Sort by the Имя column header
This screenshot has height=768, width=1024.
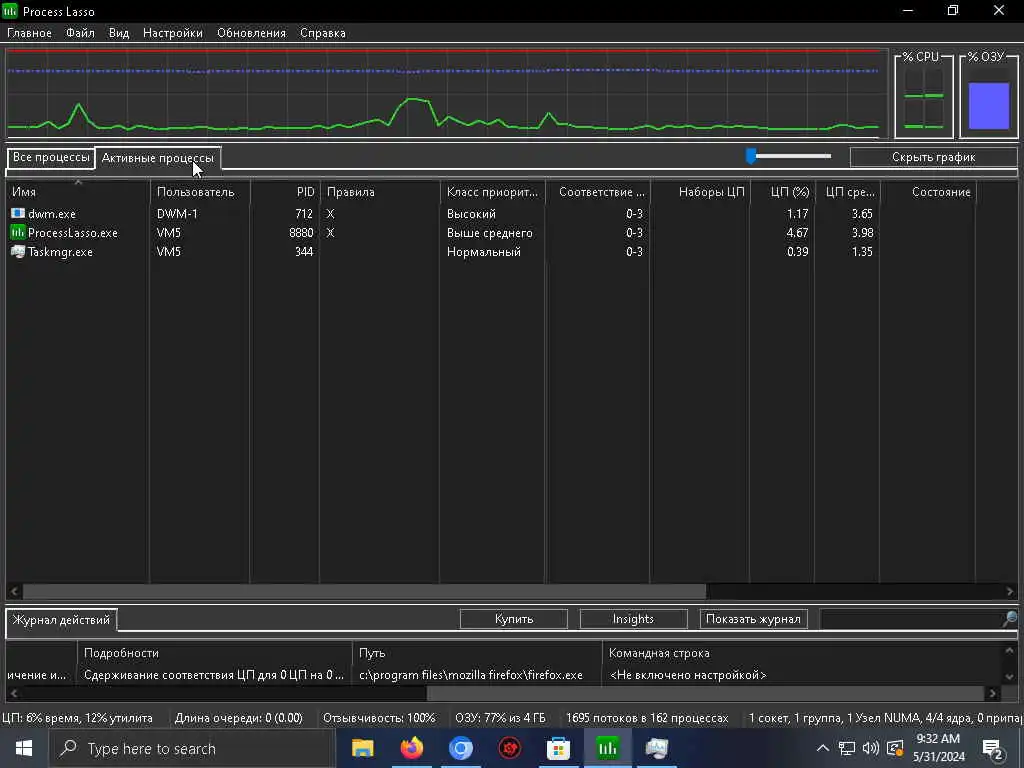pyautogui.click(x=78, y=192)
